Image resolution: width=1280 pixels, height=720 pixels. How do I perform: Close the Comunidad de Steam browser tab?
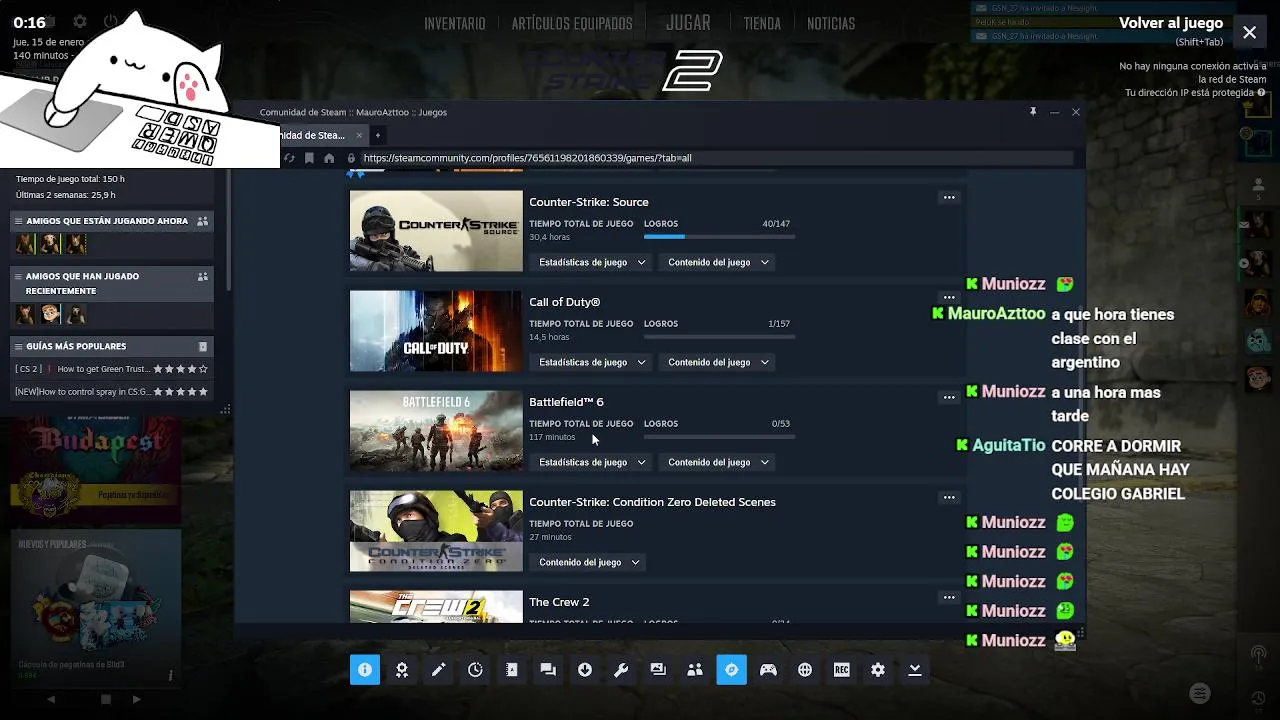click(x=360, y=135)
